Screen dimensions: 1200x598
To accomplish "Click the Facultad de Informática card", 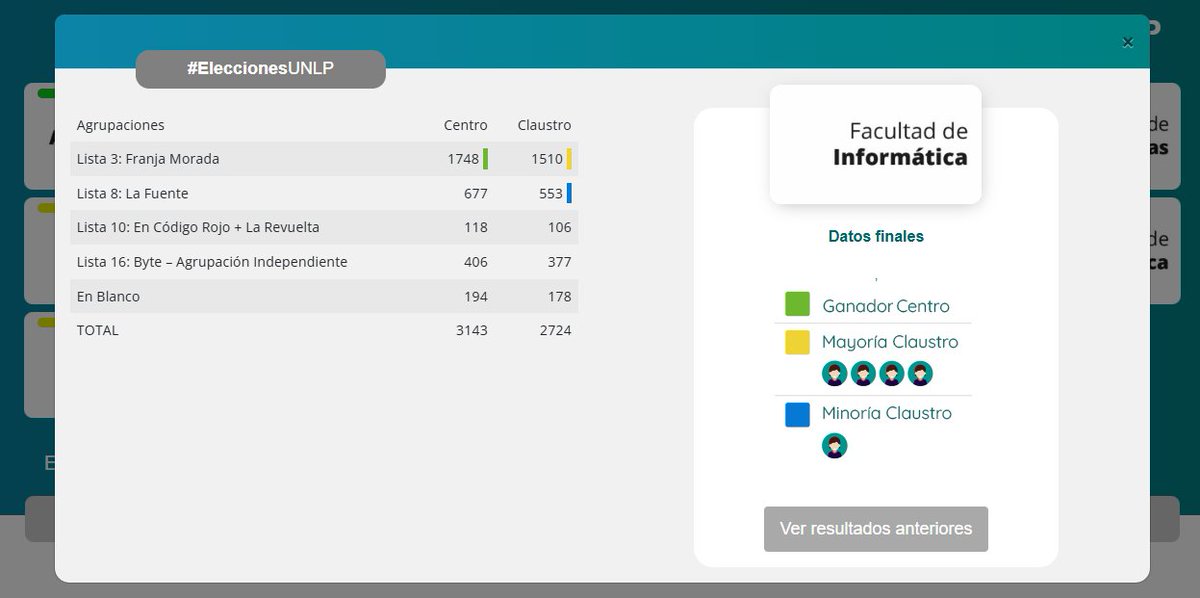I will (875, 145).
